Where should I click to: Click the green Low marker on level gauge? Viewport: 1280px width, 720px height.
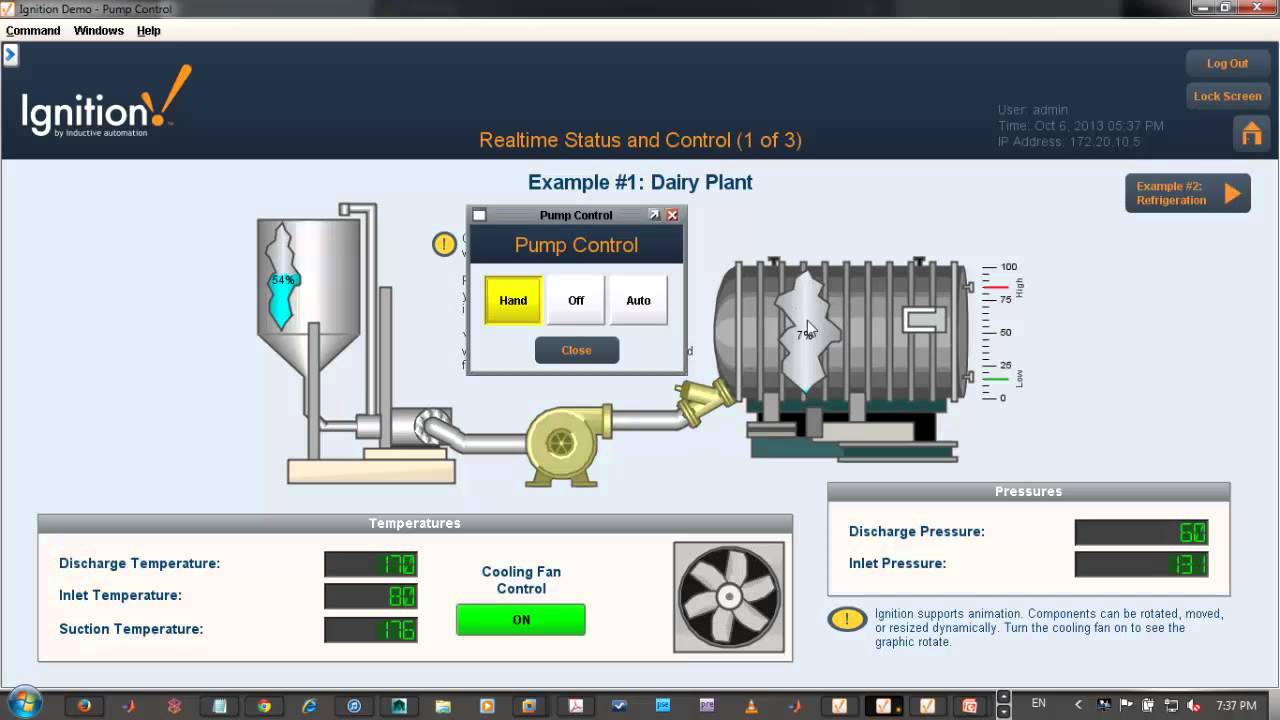[996, 379]
